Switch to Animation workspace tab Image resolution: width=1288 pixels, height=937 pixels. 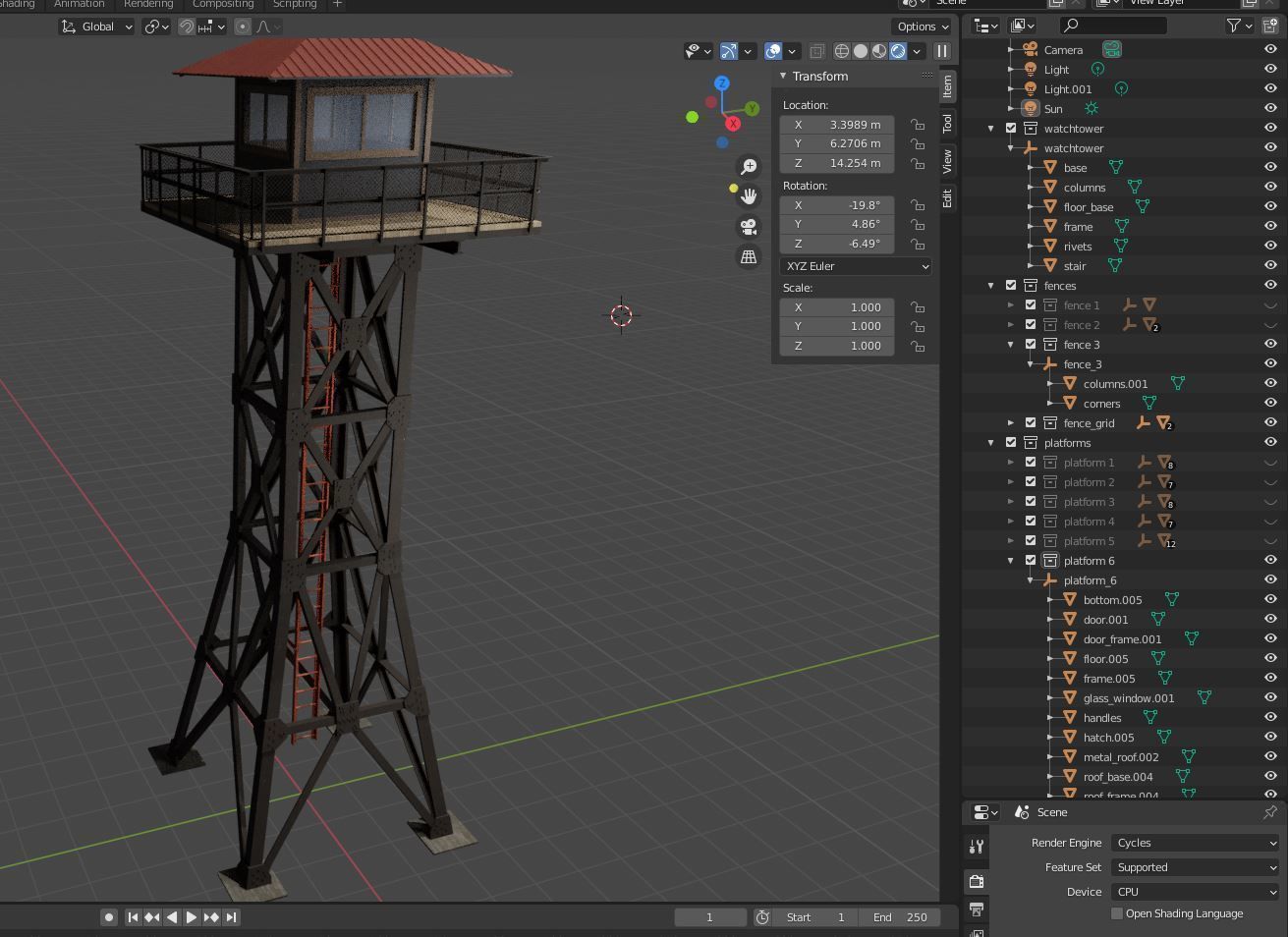click(79, 4)
